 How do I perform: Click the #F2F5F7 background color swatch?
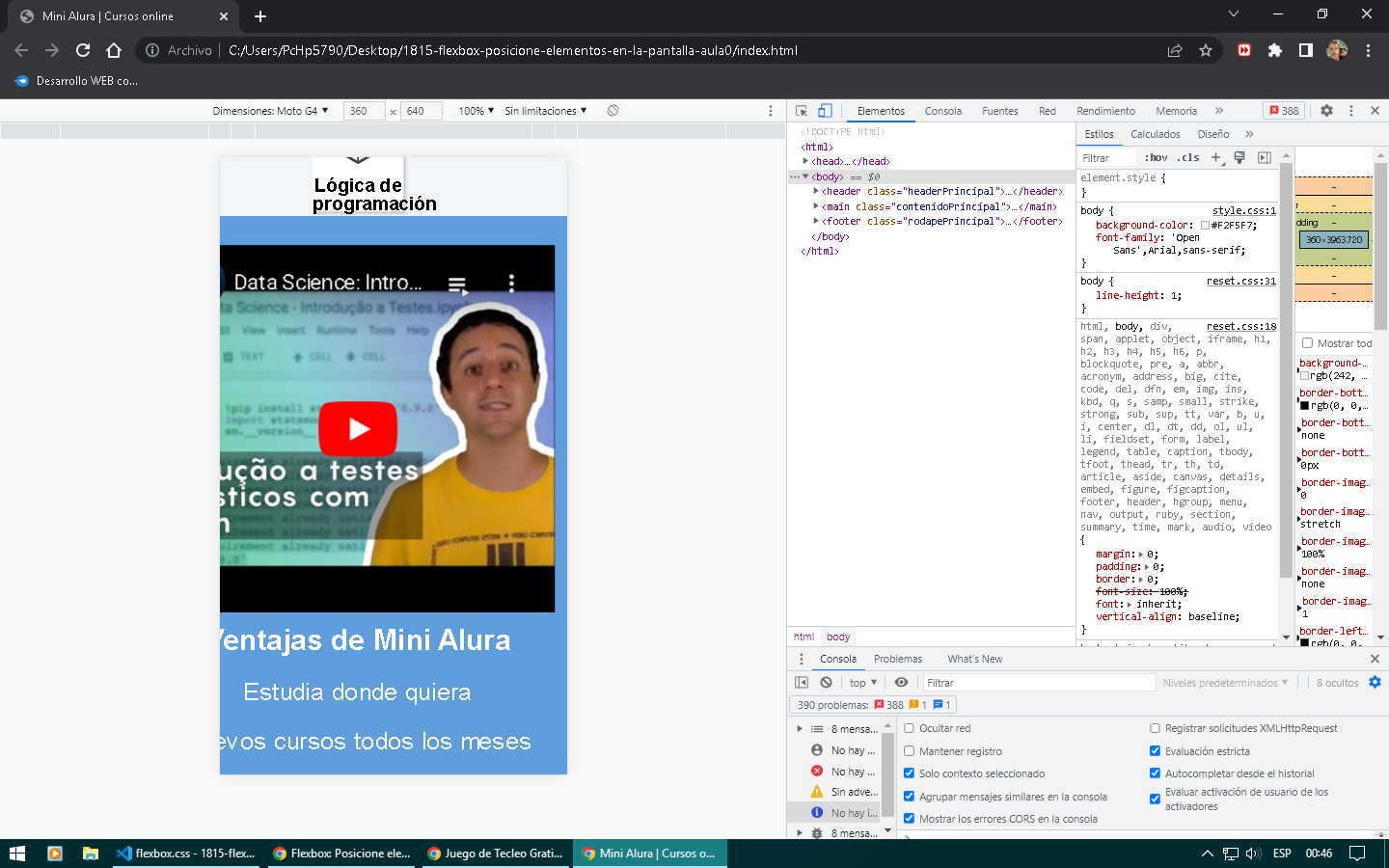[x=1205, y=225]
